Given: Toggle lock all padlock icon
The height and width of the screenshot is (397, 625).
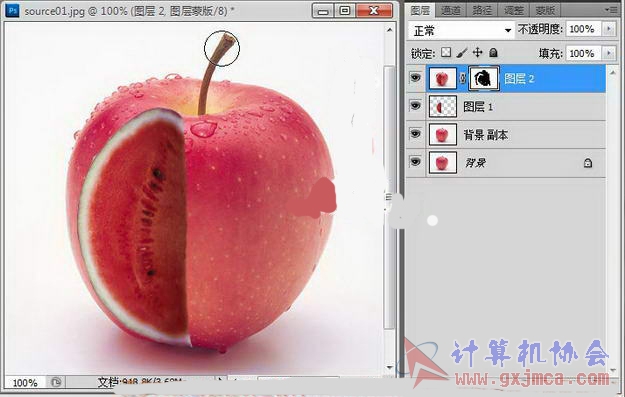Looking at the screenshot, I should click(x=493, y=53).
